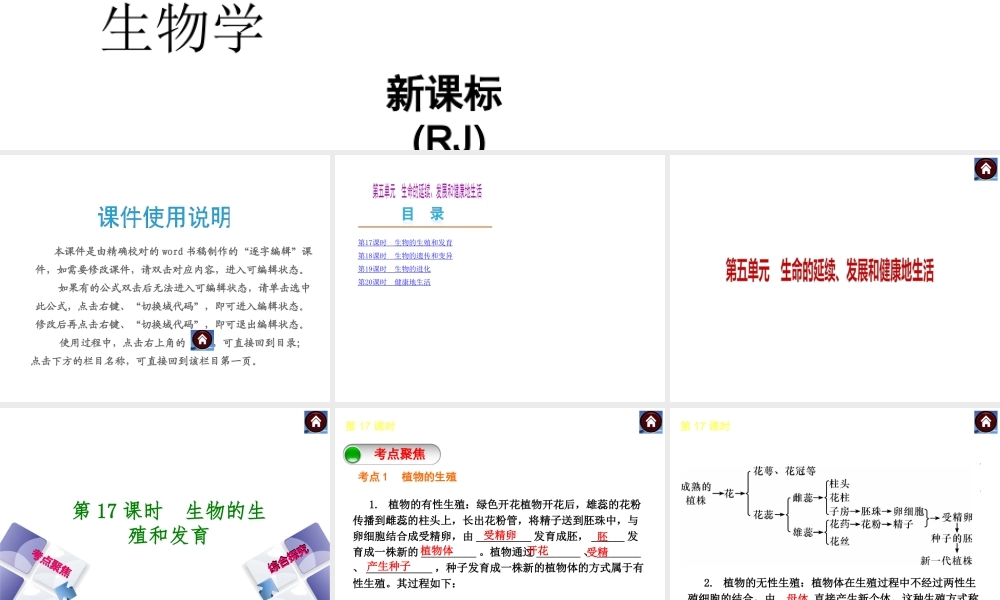This screenshot has height=600, width=1000.
Task: Click the home icon on the 第五单元 title slide
Action: 985,169
